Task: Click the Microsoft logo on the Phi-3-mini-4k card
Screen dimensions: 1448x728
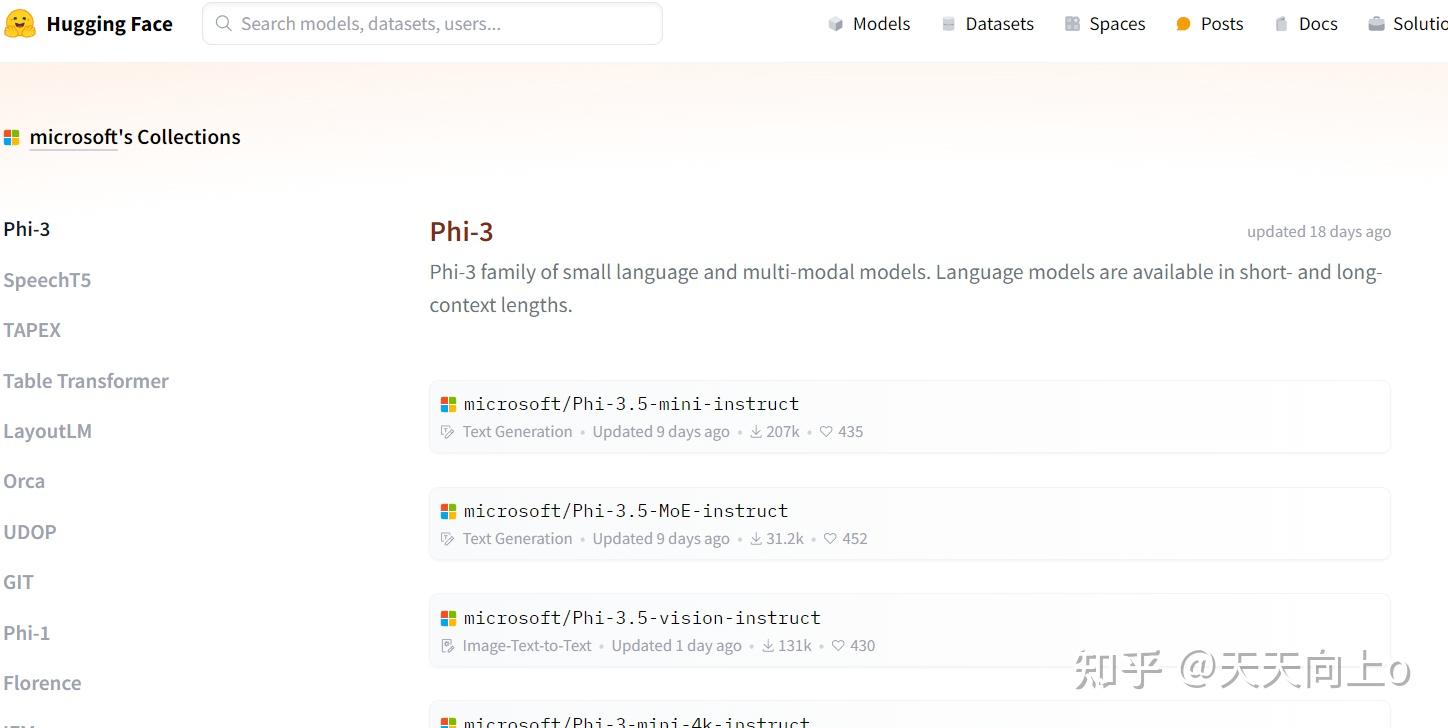Action: [x=448, y=721]
